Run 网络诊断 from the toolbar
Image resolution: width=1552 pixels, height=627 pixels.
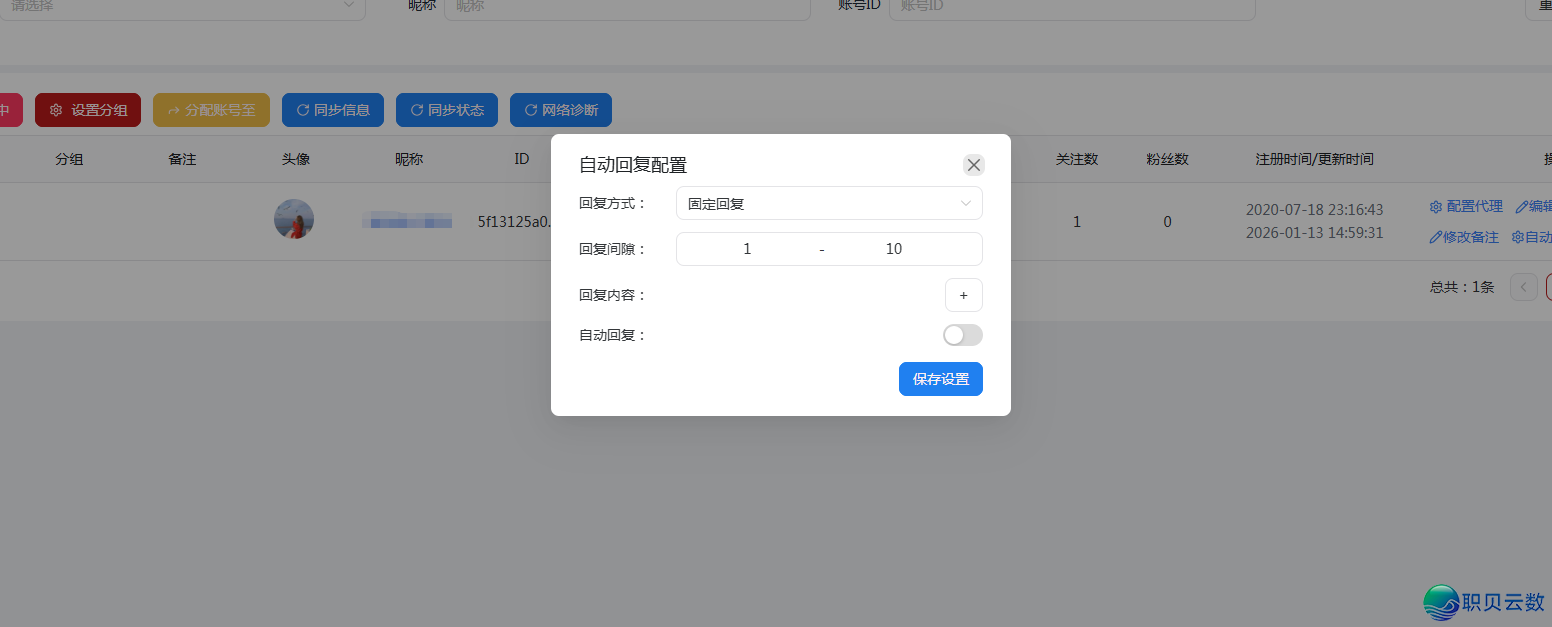(x=560, y=110)
